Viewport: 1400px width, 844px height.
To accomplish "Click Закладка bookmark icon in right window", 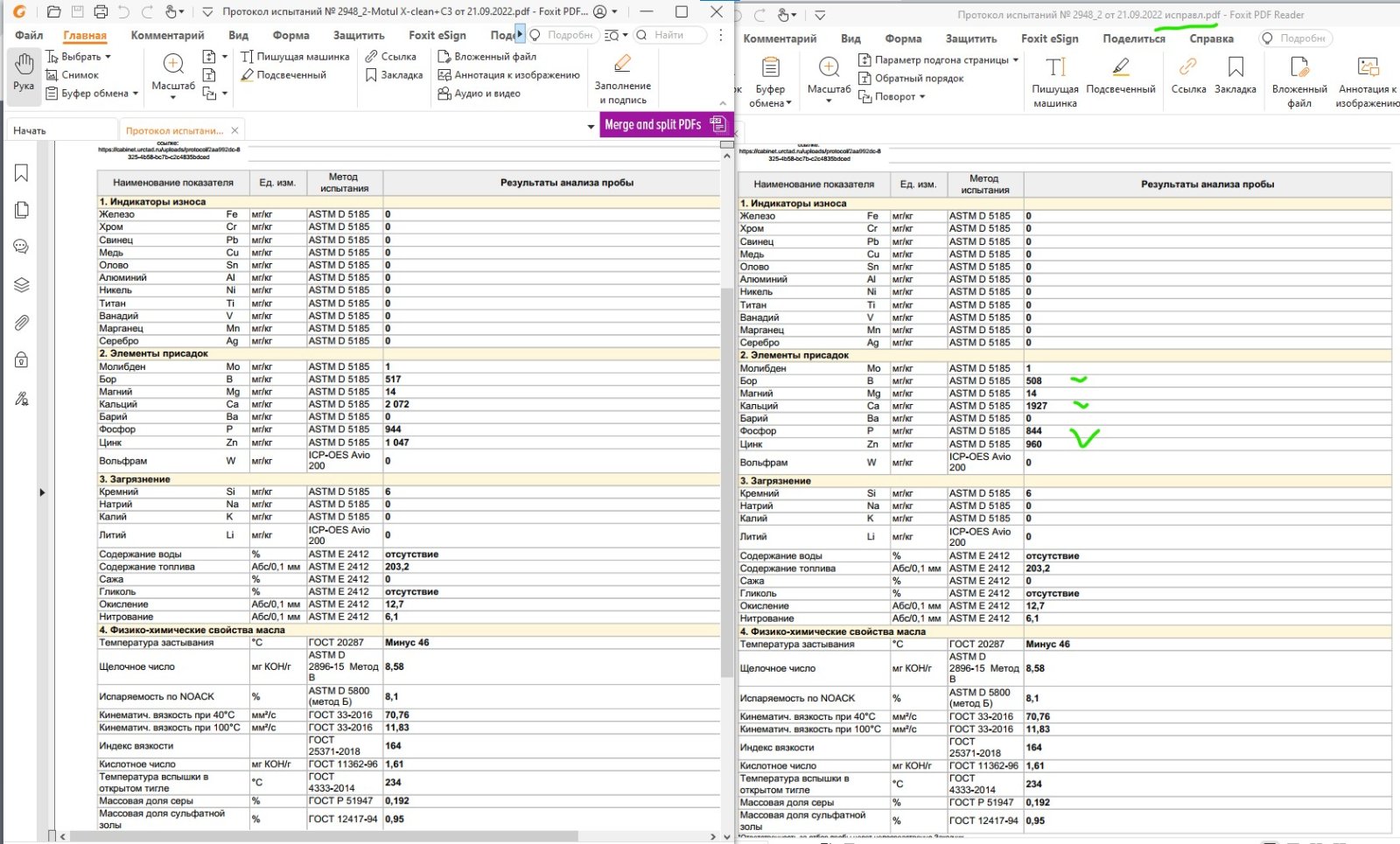I will coord(1235,76).
